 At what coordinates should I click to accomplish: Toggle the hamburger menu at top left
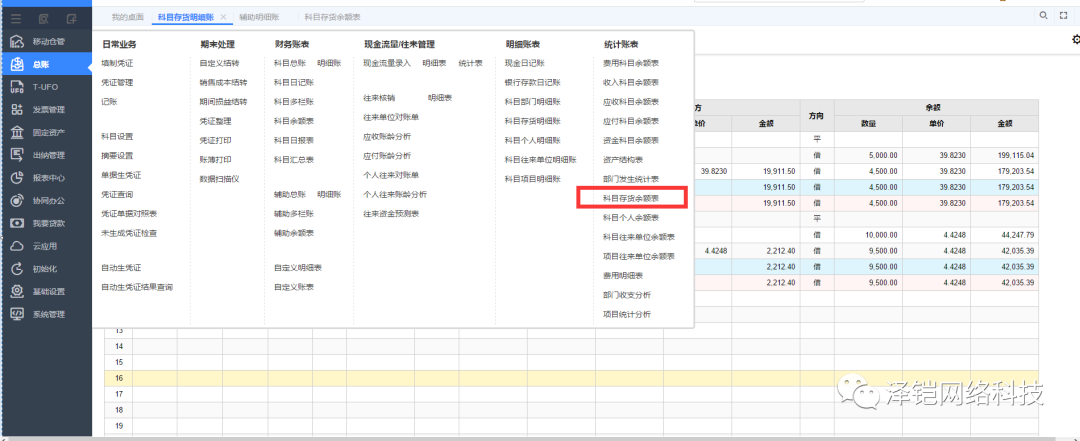tap(16, 18)
